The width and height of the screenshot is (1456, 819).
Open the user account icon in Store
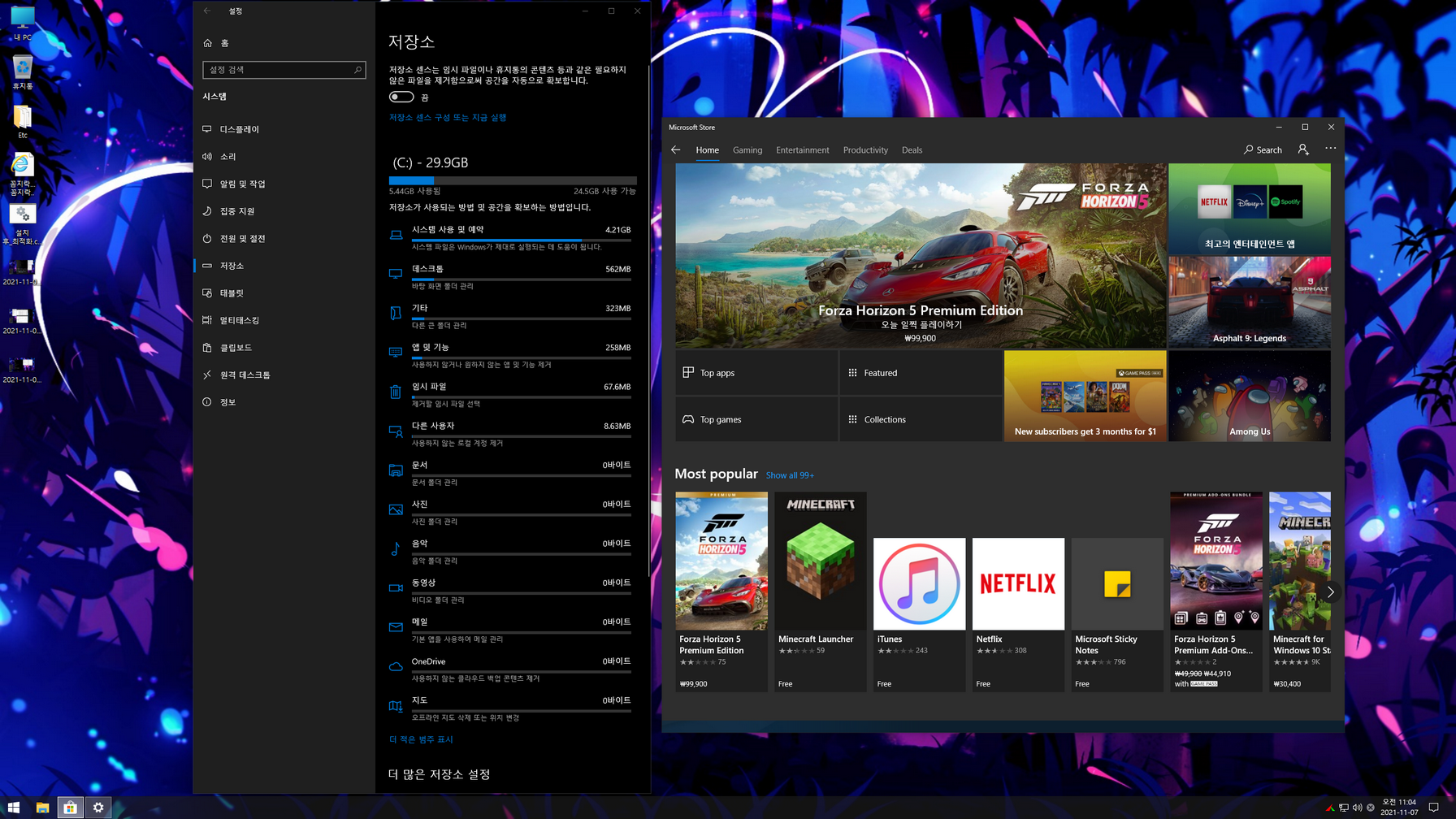tap(1303, 149)
